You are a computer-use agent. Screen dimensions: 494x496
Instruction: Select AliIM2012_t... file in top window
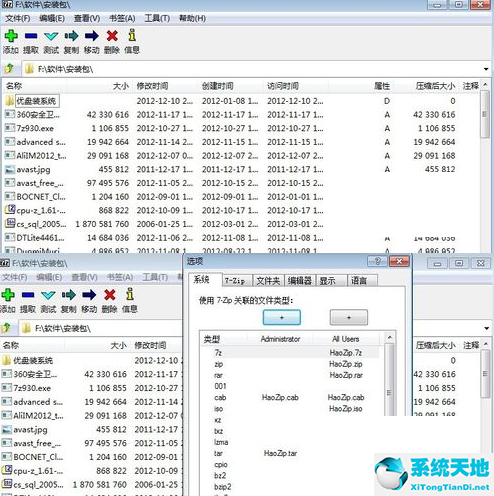[x=41, y=155]
